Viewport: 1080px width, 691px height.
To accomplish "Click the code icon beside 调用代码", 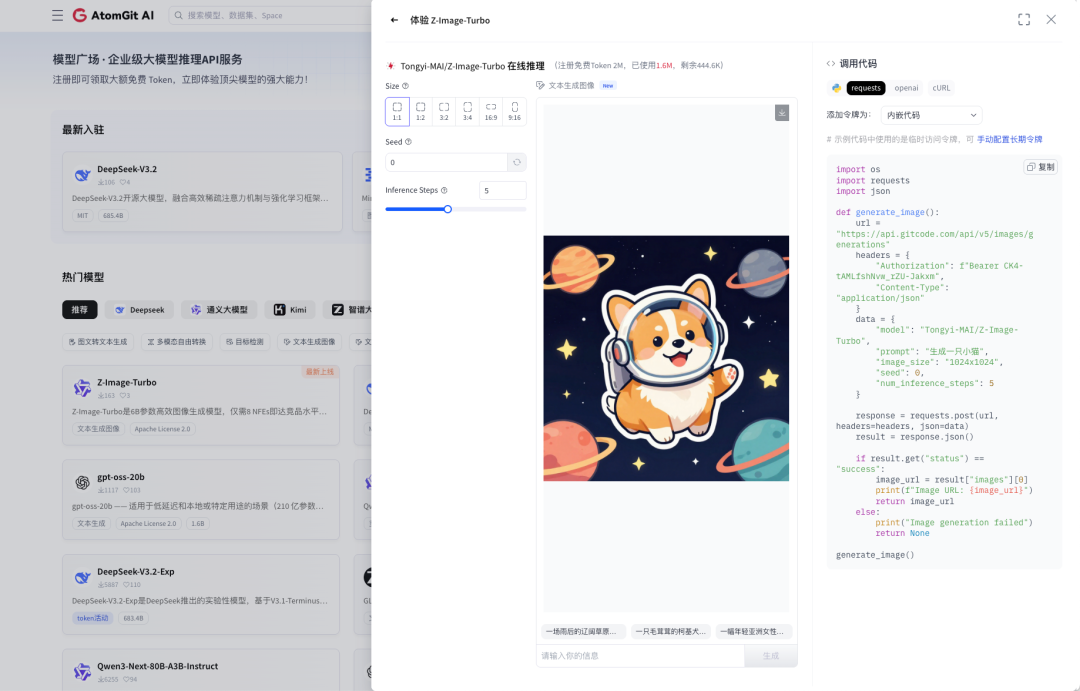I will pyautogui.click(x=831, y=63).
